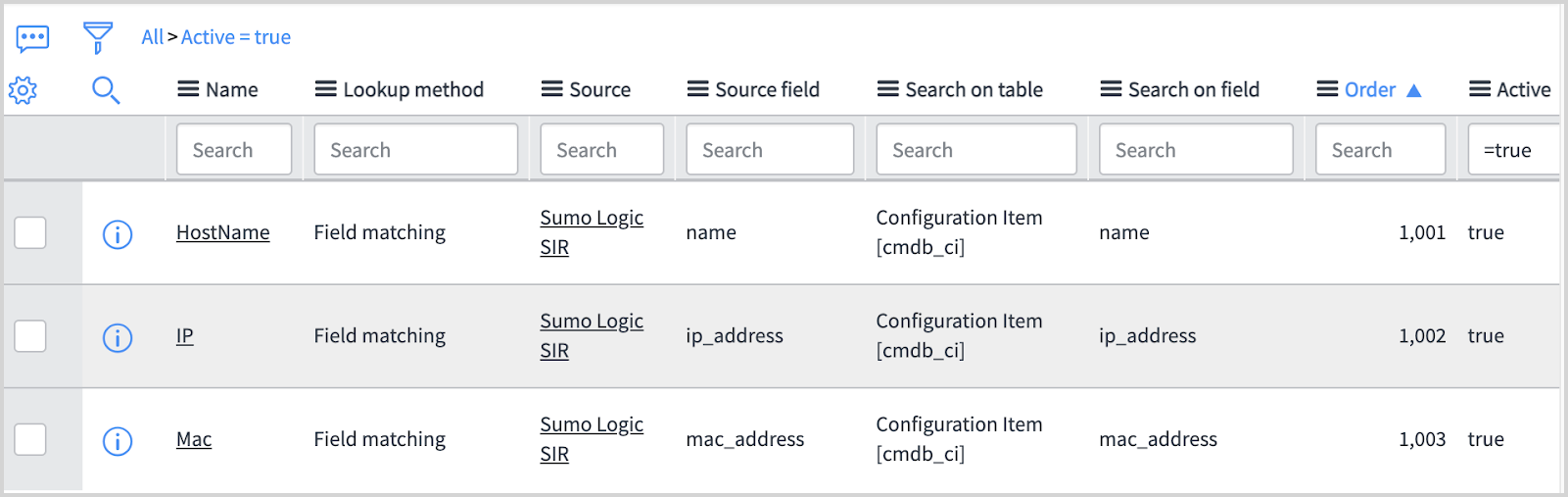The width and height of the screenshot is (1568, 497).
Task: Click the Active = true breadcrumb filter
Action: [236, 37]
